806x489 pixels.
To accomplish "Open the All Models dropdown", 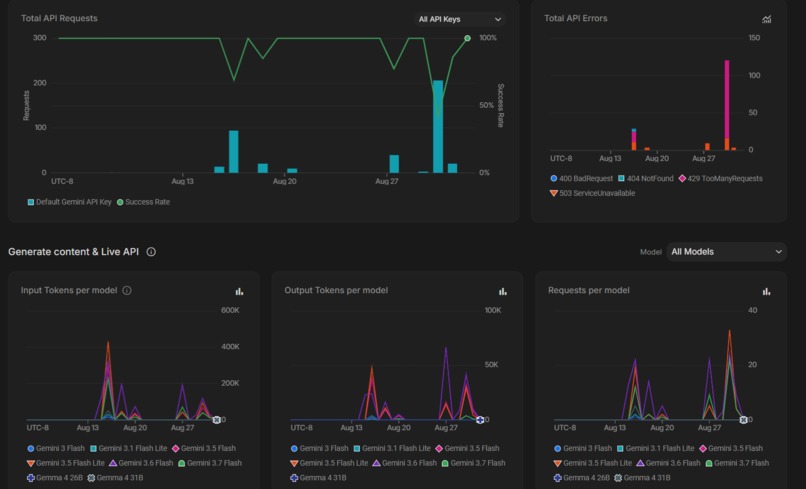I will (x=726, y=251).
